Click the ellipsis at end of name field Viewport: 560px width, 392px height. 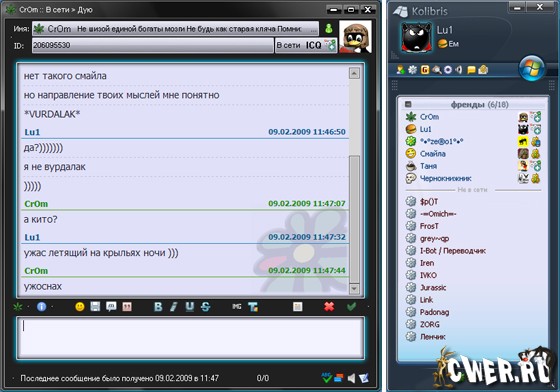click(313, 29)
